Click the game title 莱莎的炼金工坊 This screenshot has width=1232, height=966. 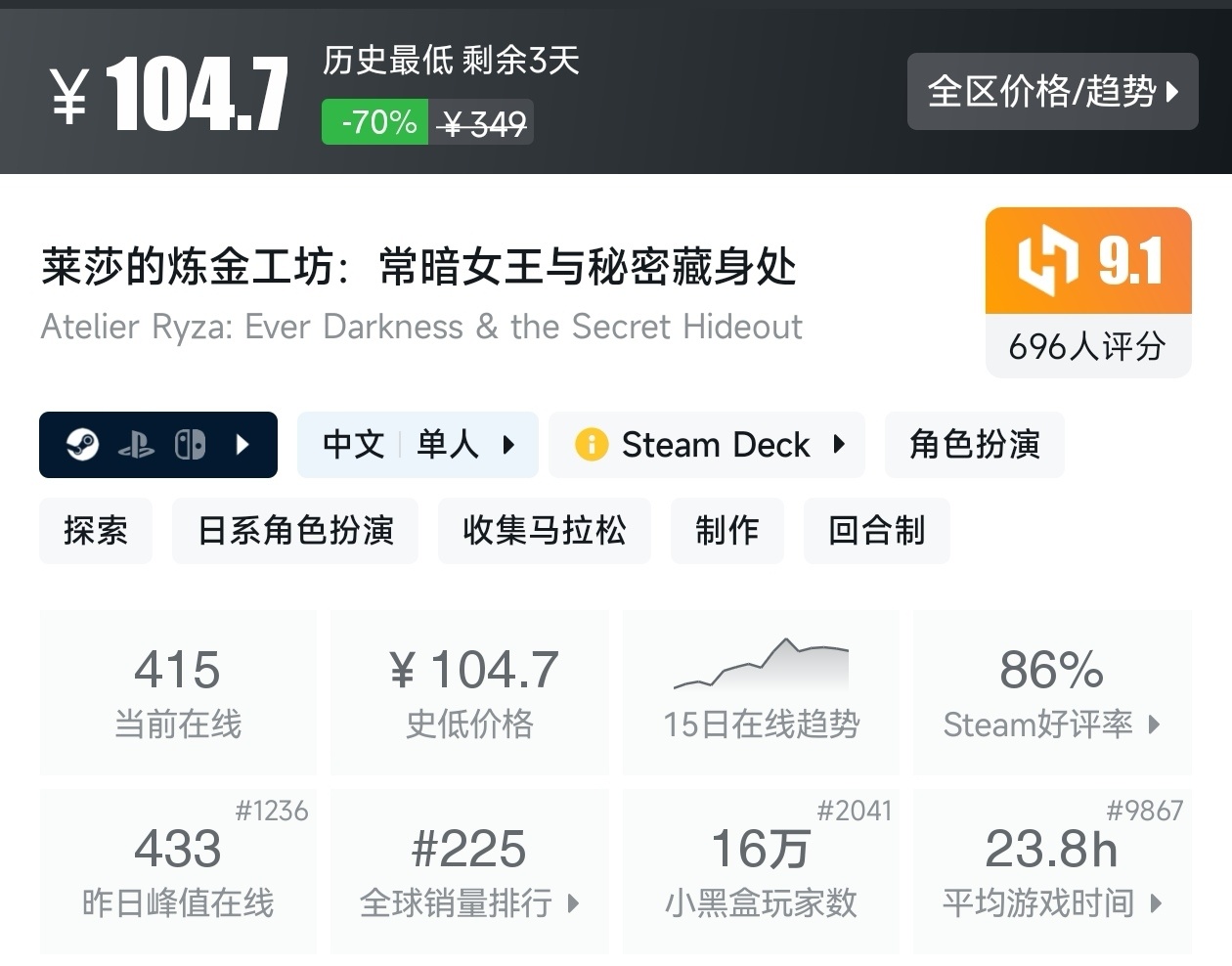[x=418, y=267]
